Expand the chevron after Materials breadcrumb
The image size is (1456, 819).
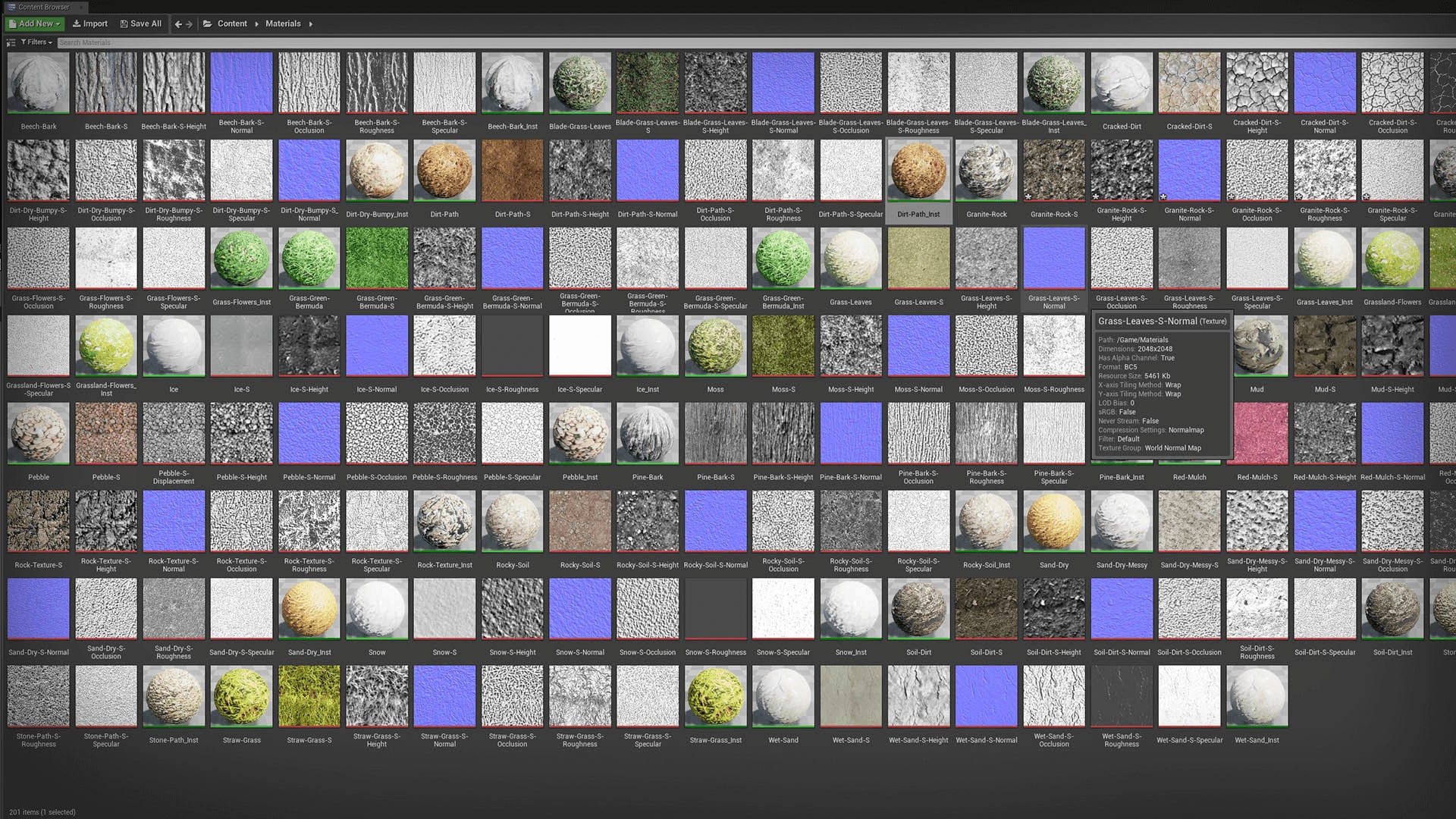click(310, 24)
